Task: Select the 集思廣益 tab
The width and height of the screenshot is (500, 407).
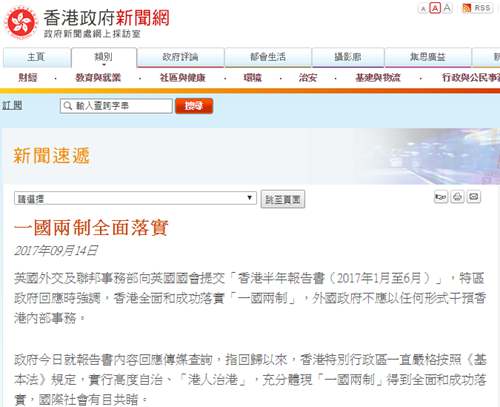Action: point(428,57)
